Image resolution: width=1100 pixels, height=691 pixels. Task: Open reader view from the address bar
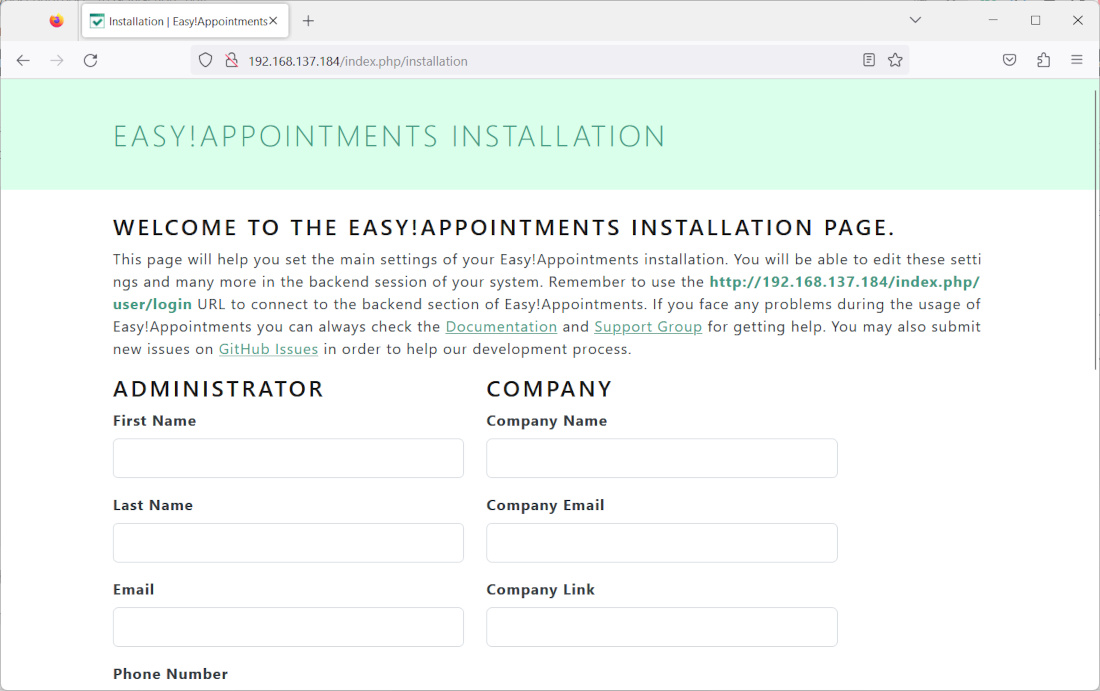pos(868,60)
